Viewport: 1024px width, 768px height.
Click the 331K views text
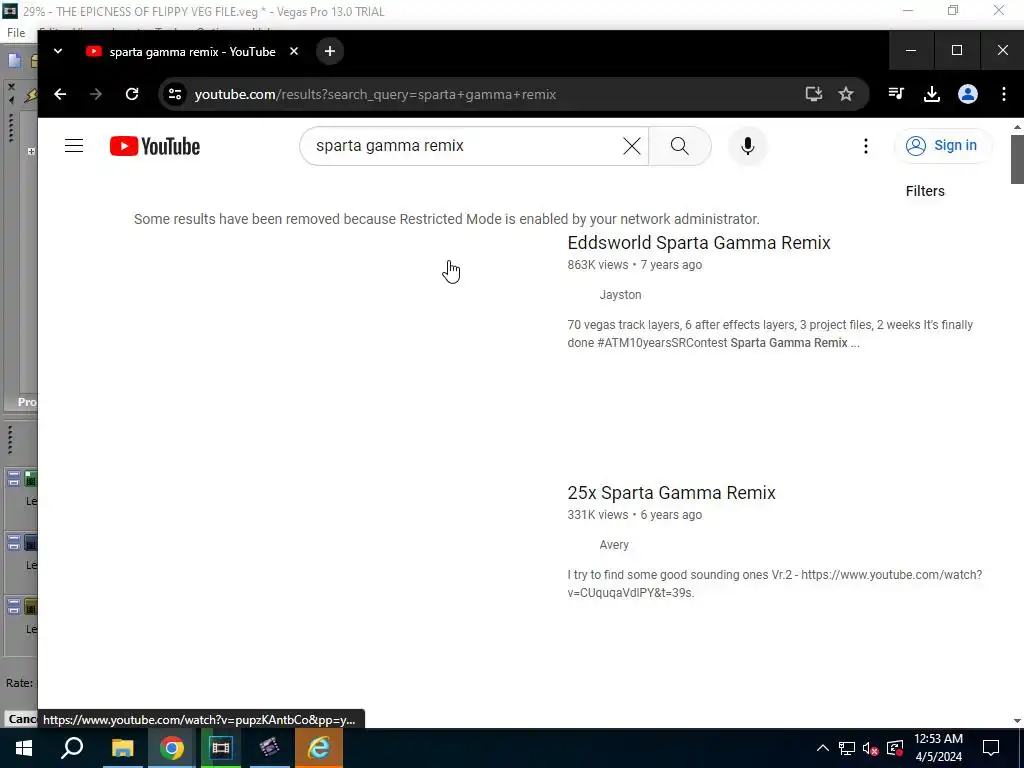598,515
